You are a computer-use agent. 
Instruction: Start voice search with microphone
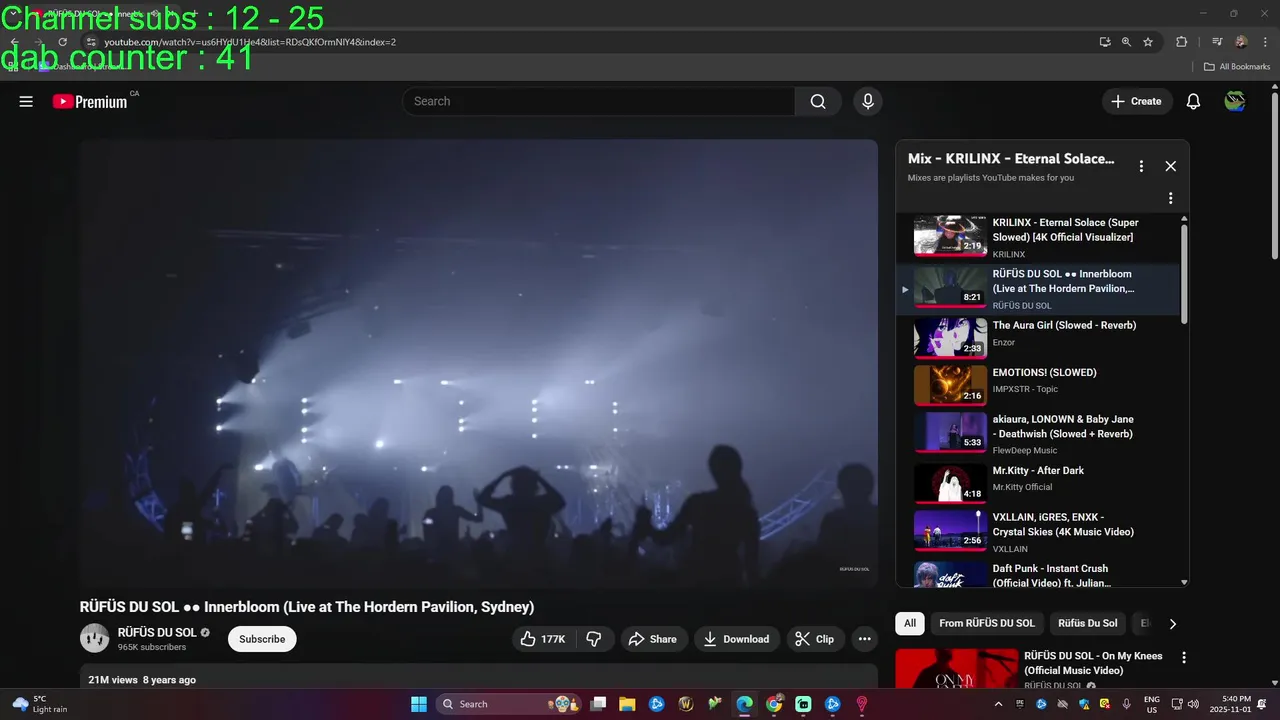coord(868,101)
